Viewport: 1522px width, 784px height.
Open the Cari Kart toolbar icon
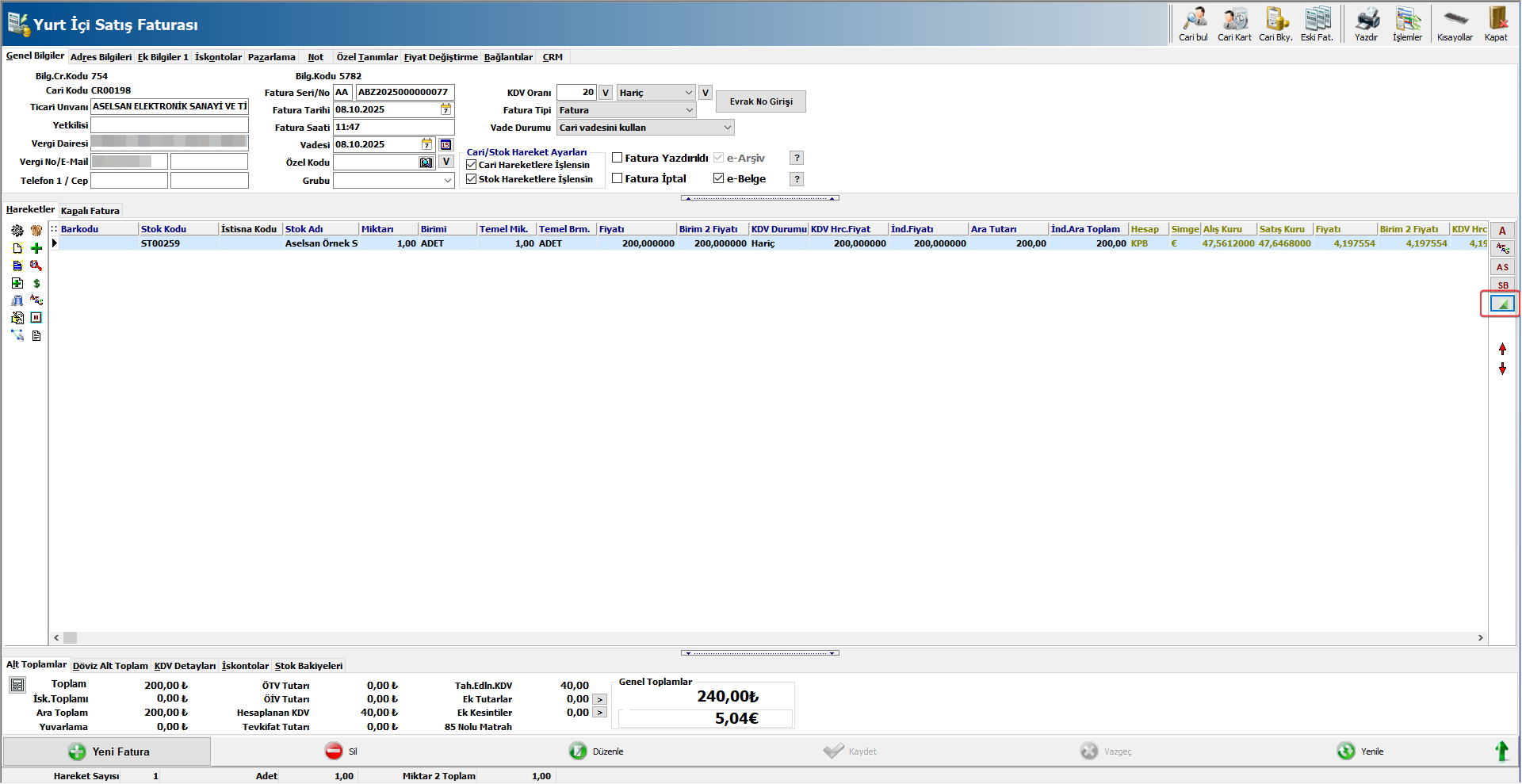pyautogui.click(x=1234, y=20)
